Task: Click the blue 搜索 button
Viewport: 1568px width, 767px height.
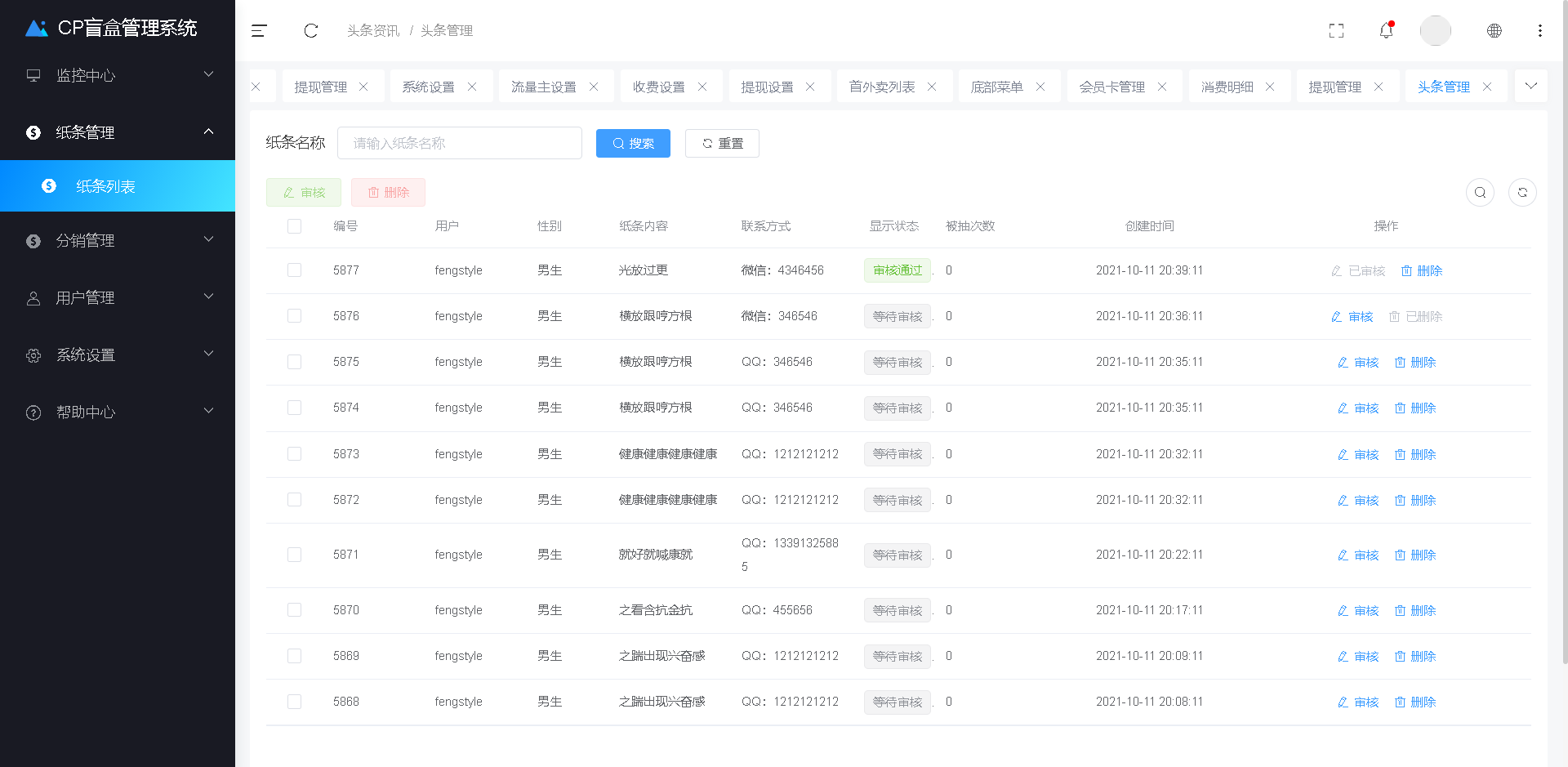Action: [x=633, y=144]
